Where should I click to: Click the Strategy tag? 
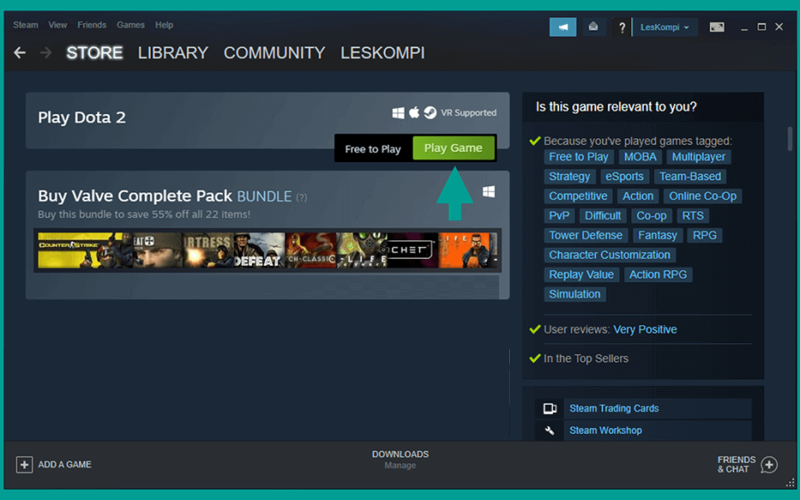pos(569,177)
